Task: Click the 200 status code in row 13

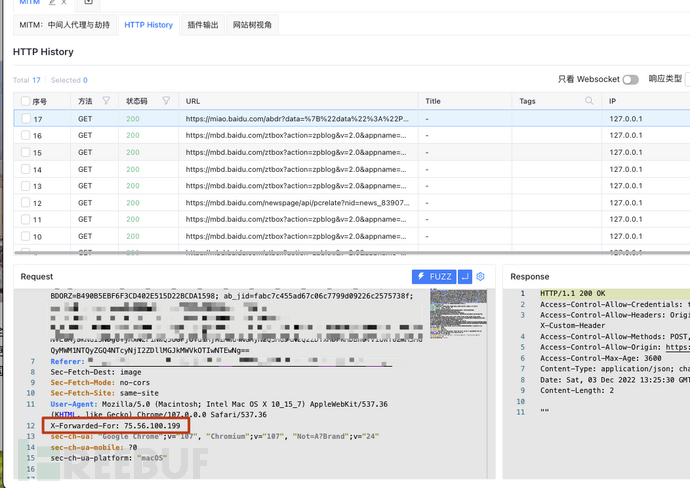Action: click(x=132, y=186)
